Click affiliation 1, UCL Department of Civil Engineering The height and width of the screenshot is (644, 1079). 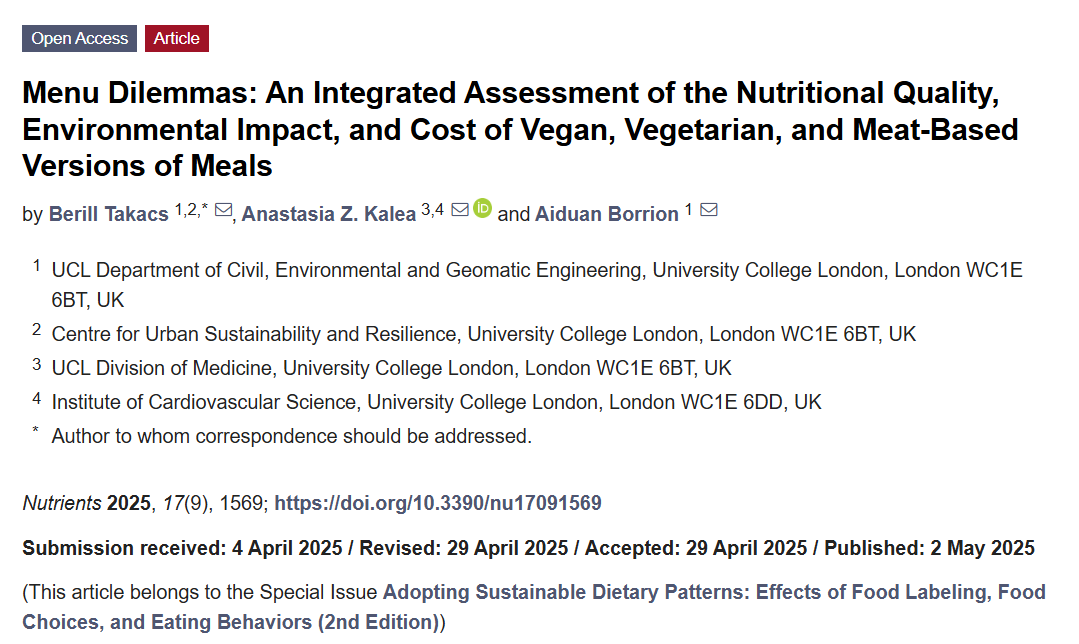[537, 285]
